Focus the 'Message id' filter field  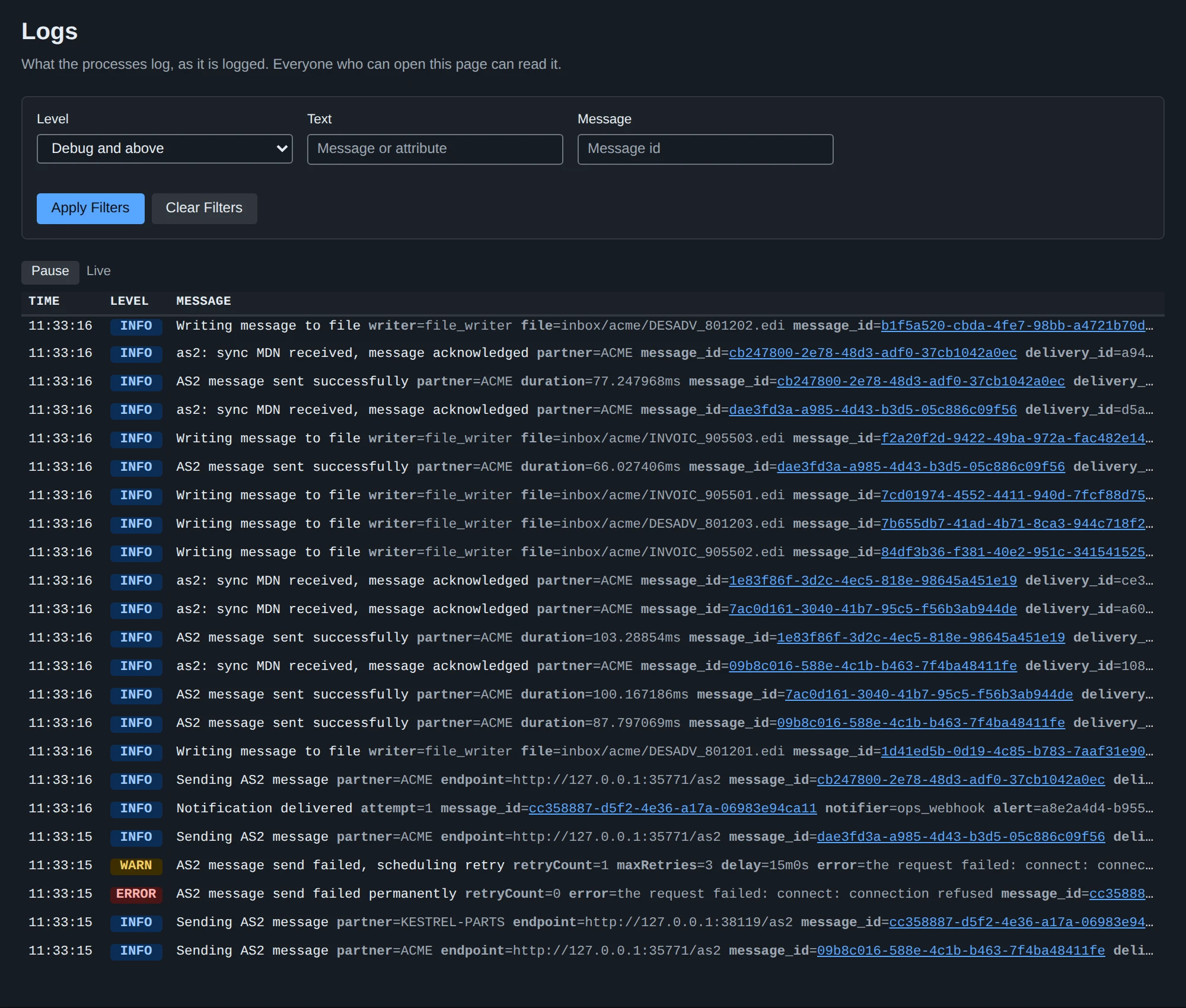pos(705,149)
